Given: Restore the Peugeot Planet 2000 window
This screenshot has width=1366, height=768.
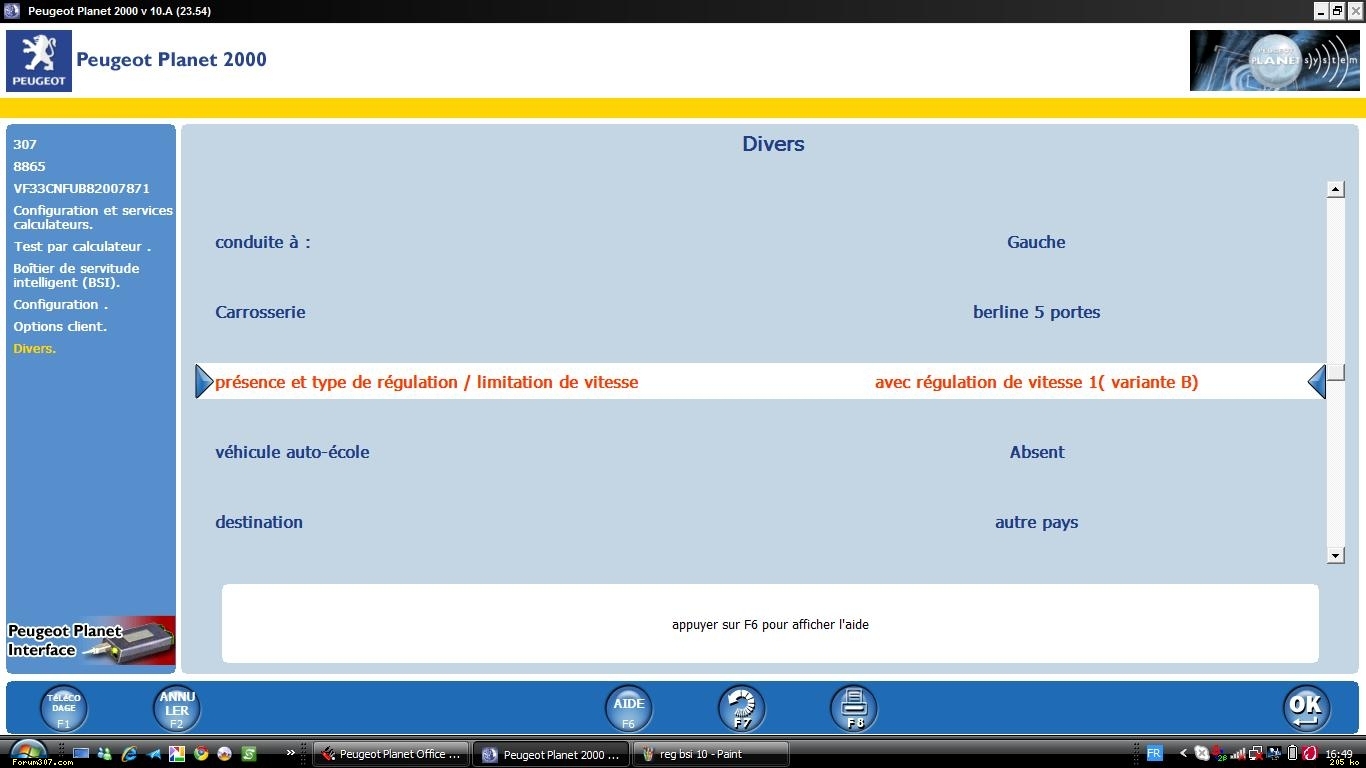Looking at the screenshot, I should (x=1337, y=11).
